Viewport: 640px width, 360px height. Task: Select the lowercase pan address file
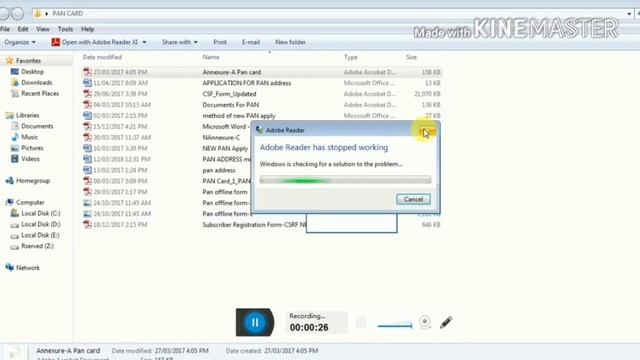coord(219,170)
